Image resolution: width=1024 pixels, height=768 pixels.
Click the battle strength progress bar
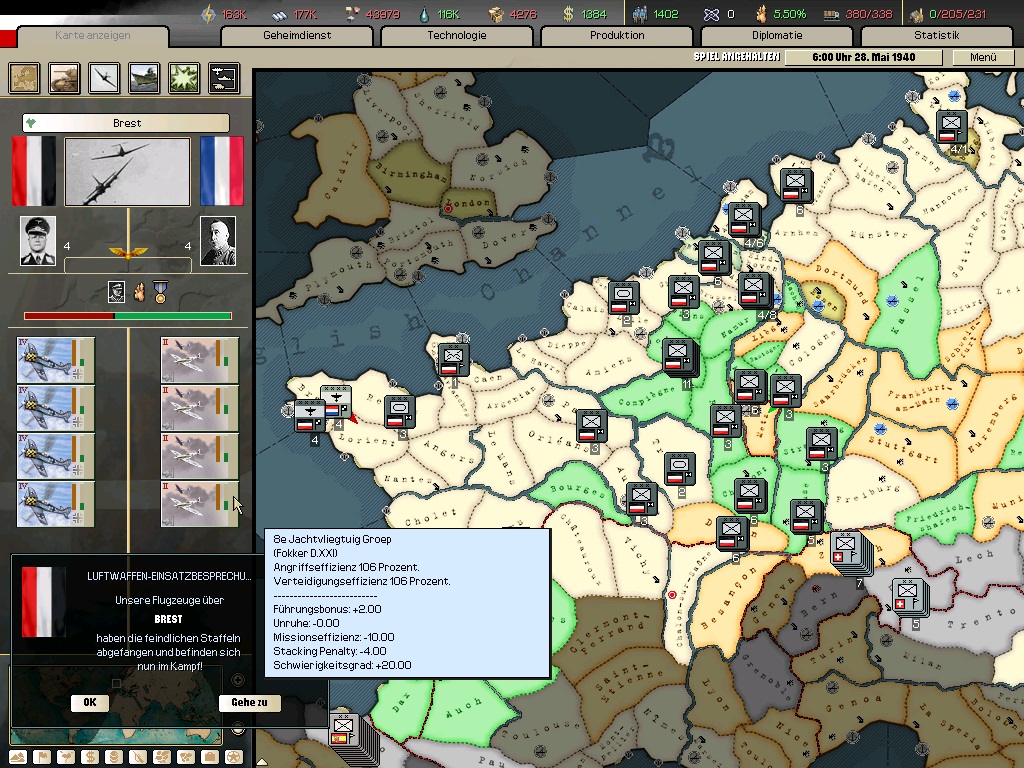tap(128, 316)
